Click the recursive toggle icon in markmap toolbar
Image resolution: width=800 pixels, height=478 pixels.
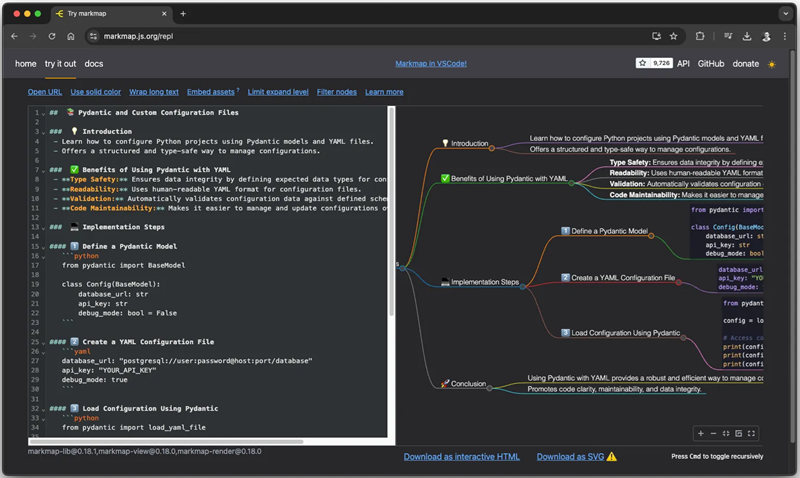(x=739, y=433)
